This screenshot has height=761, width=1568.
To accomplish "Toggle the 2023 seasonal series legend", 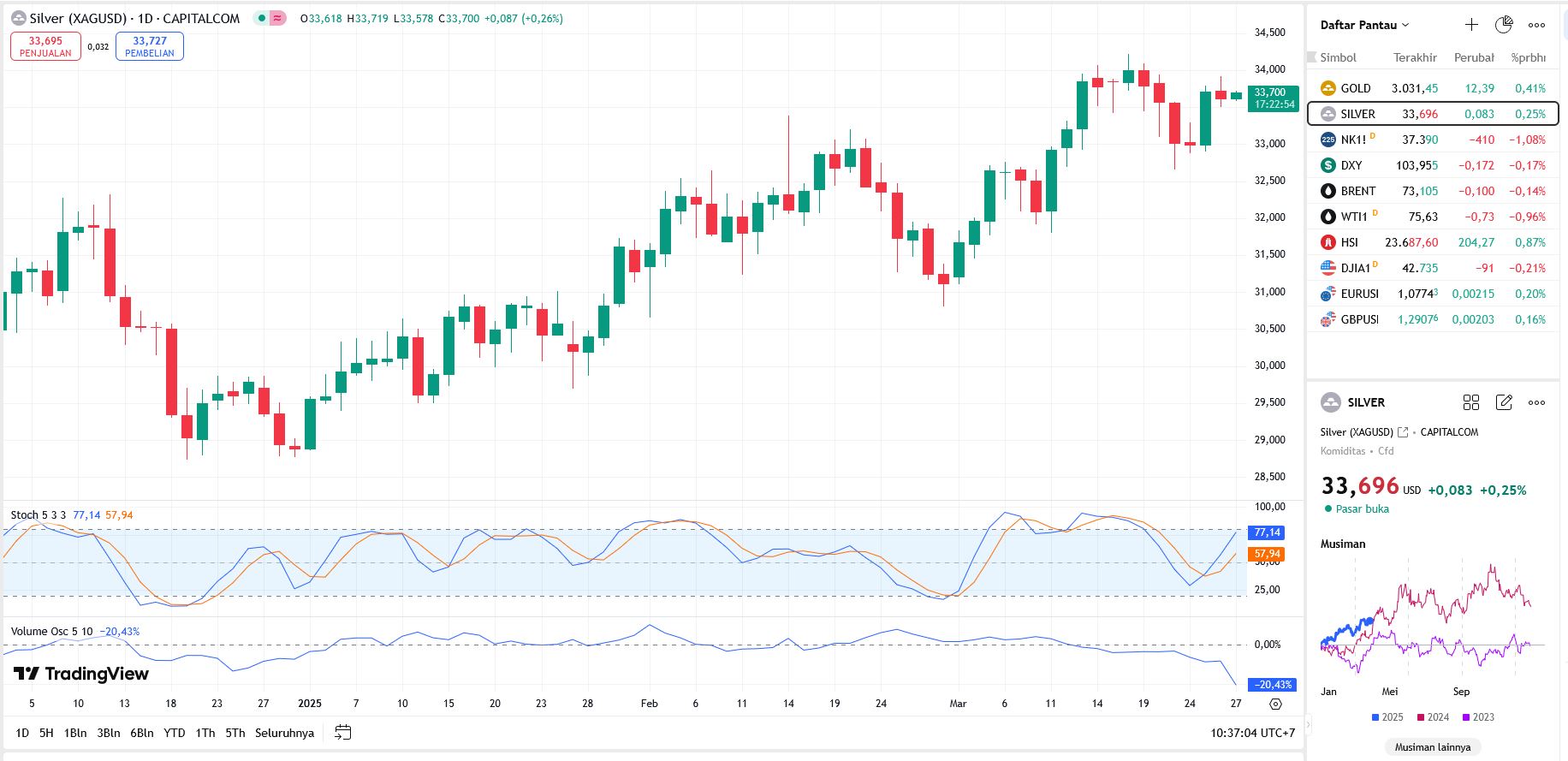I will pyautogui.click(x=1478, y=717).
